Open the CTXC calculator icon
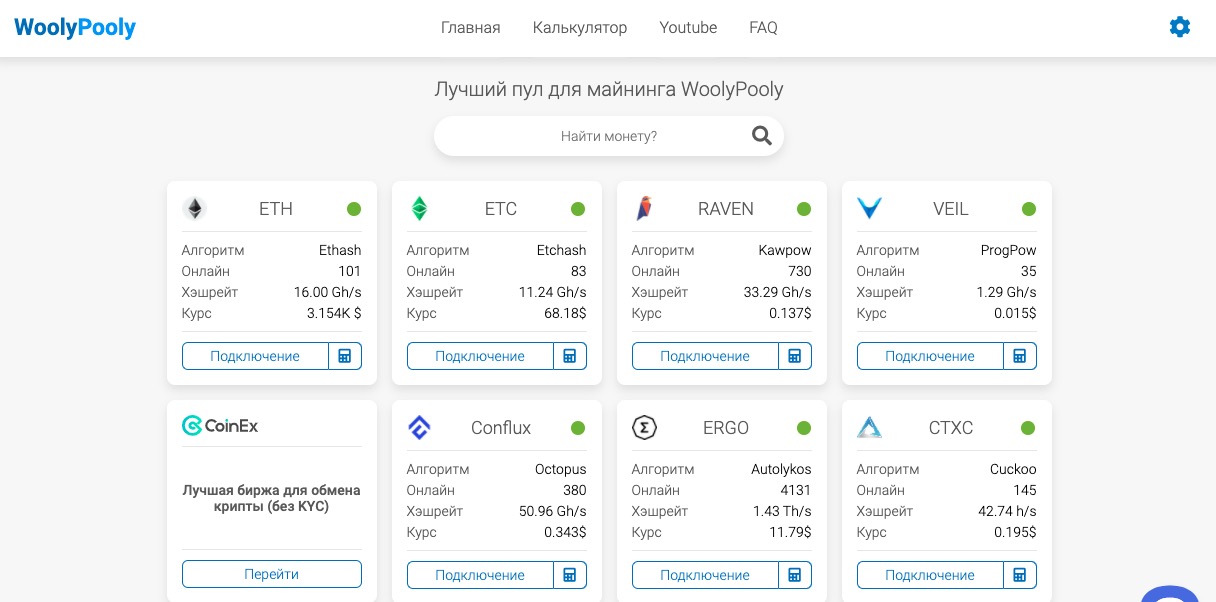1216x602 pixels. [1020, 575]
